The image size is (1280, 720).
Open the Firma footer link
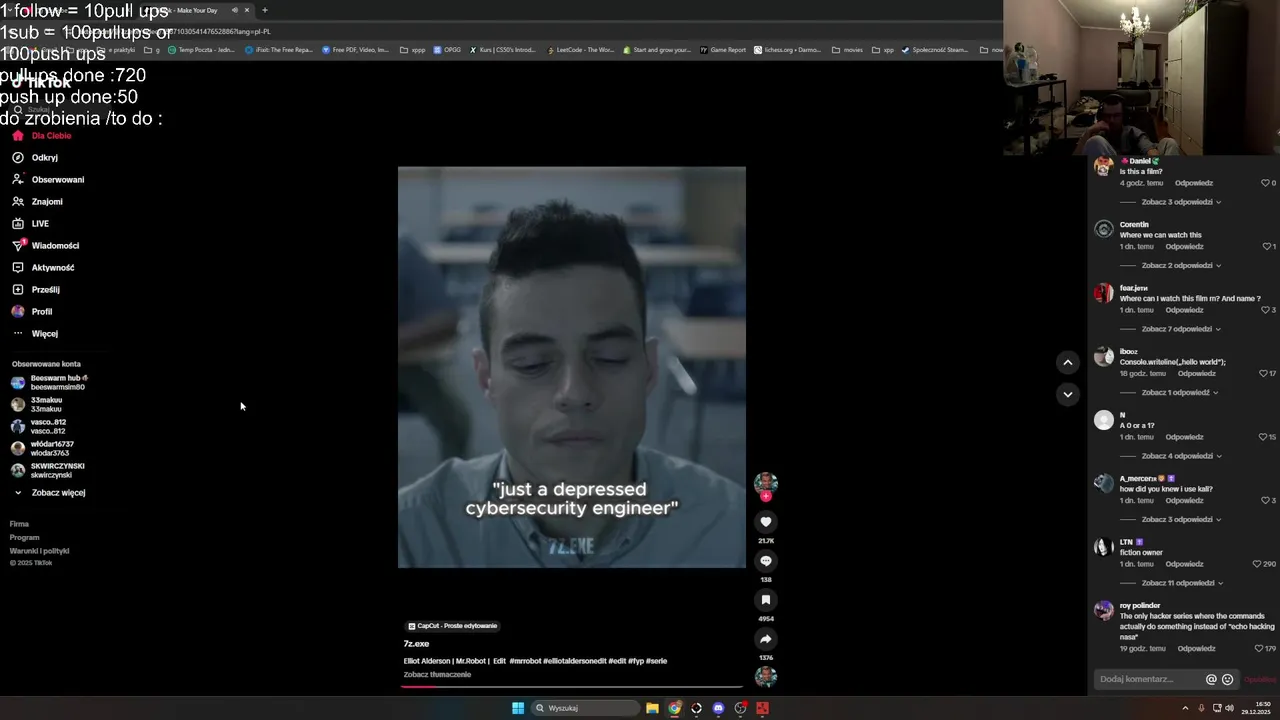coord(19,524)
